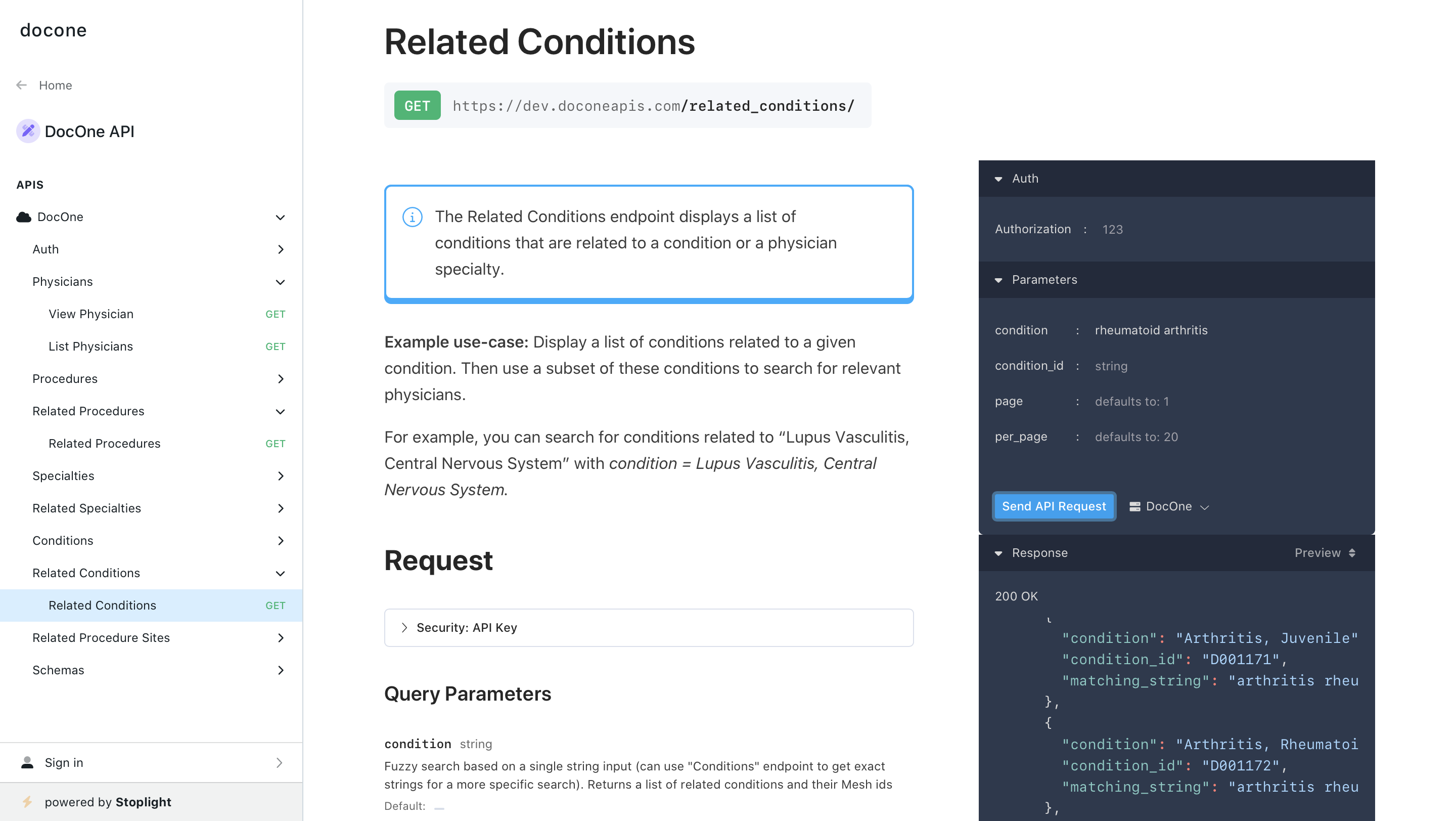Image resolution: width=1456 pixels, height=821 pixels.
Task: Click the server icon beside DocOne selector
Action: [x=1134, y=507]
